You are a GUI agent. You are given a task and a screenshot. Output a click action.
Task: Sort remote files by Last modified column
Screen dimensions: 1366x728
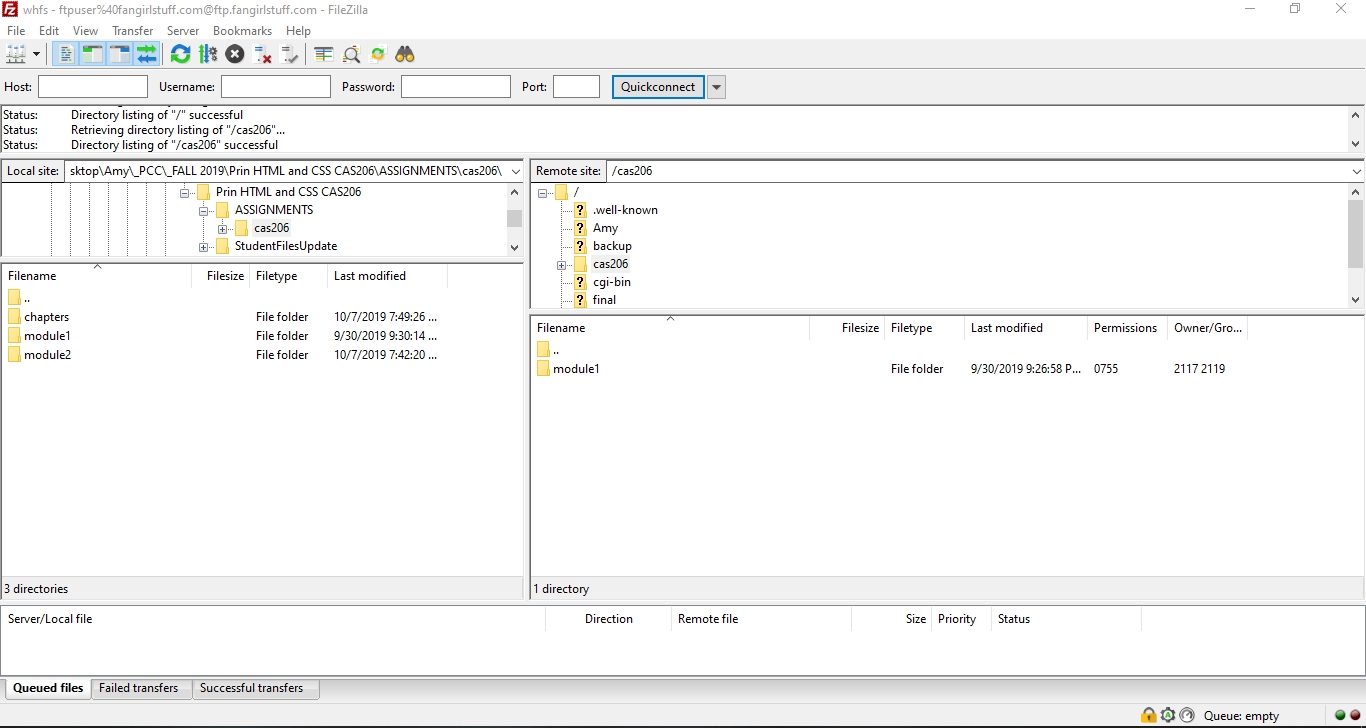pyautogui.click(x=1006, y=328)
